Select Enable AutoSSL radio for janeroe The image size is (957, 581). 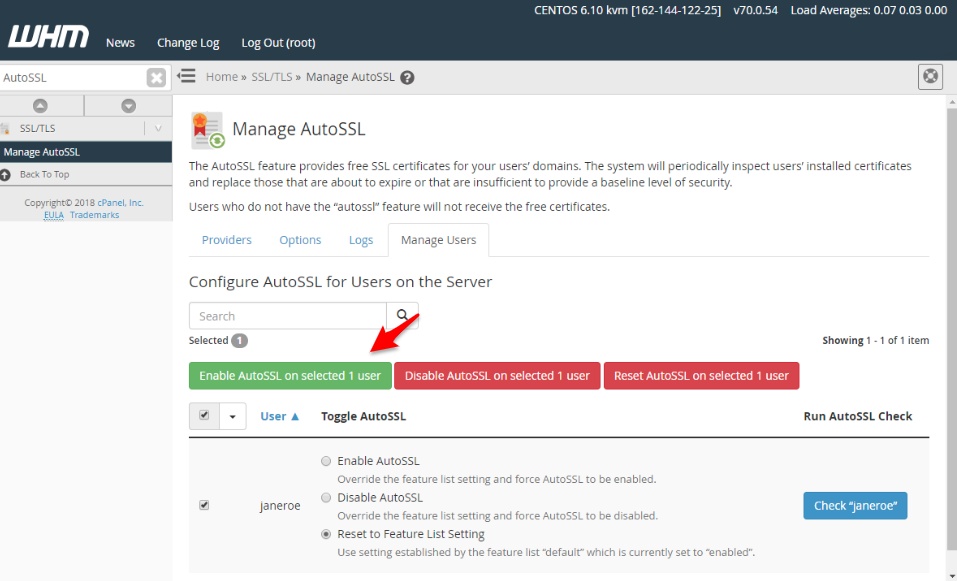point(326,461)
